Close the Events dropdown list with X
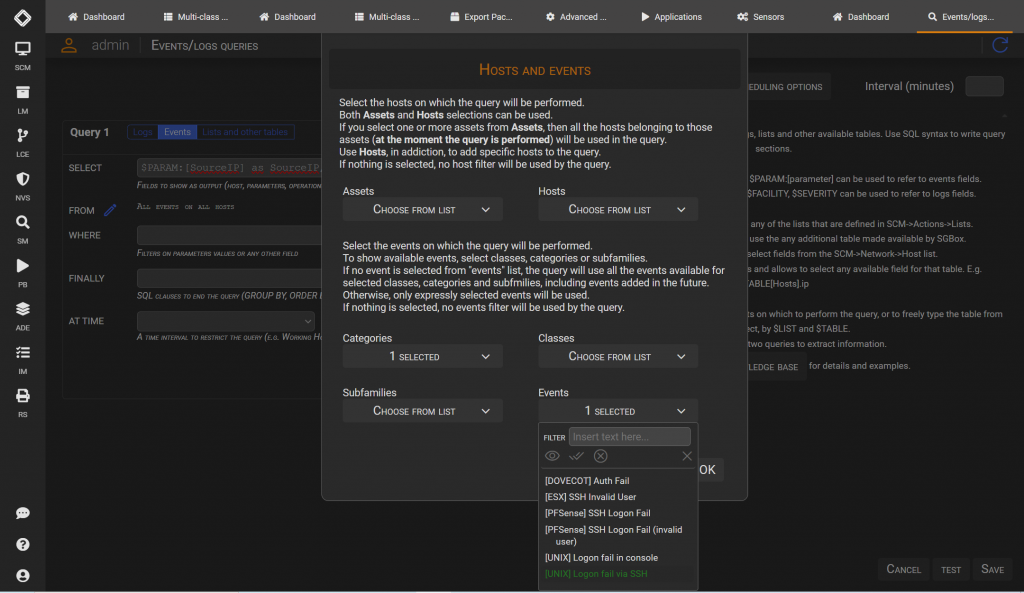Viewport: 1024px width, 593px height. 686,456
